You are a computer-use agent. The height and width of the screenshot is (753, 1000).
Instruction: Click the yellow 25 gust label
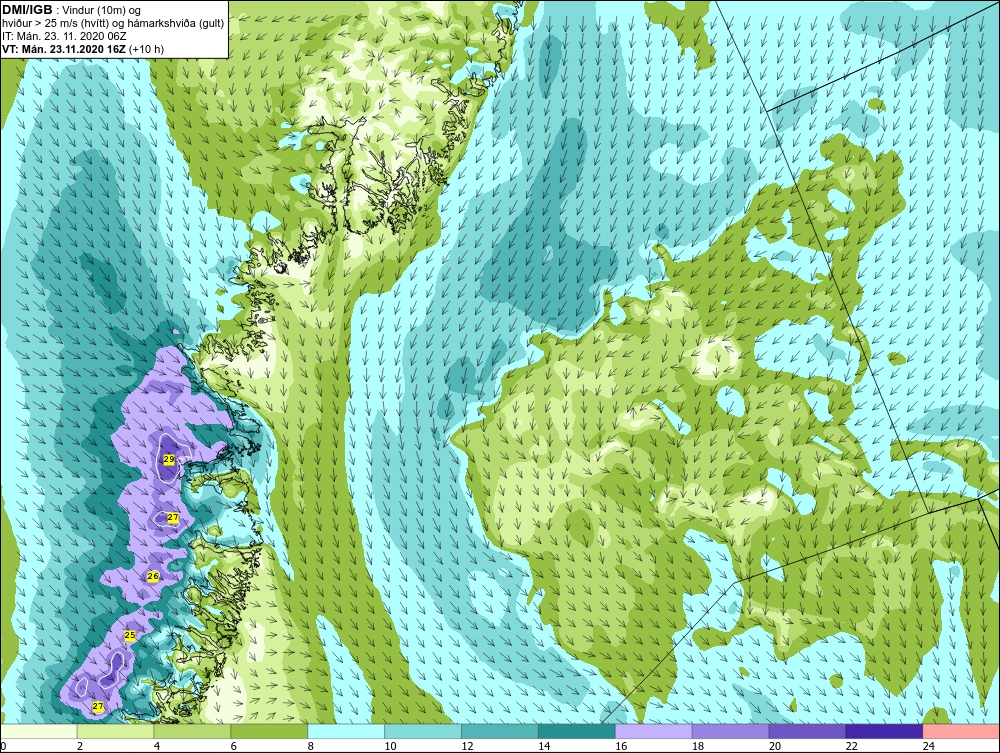pos(130,636)
